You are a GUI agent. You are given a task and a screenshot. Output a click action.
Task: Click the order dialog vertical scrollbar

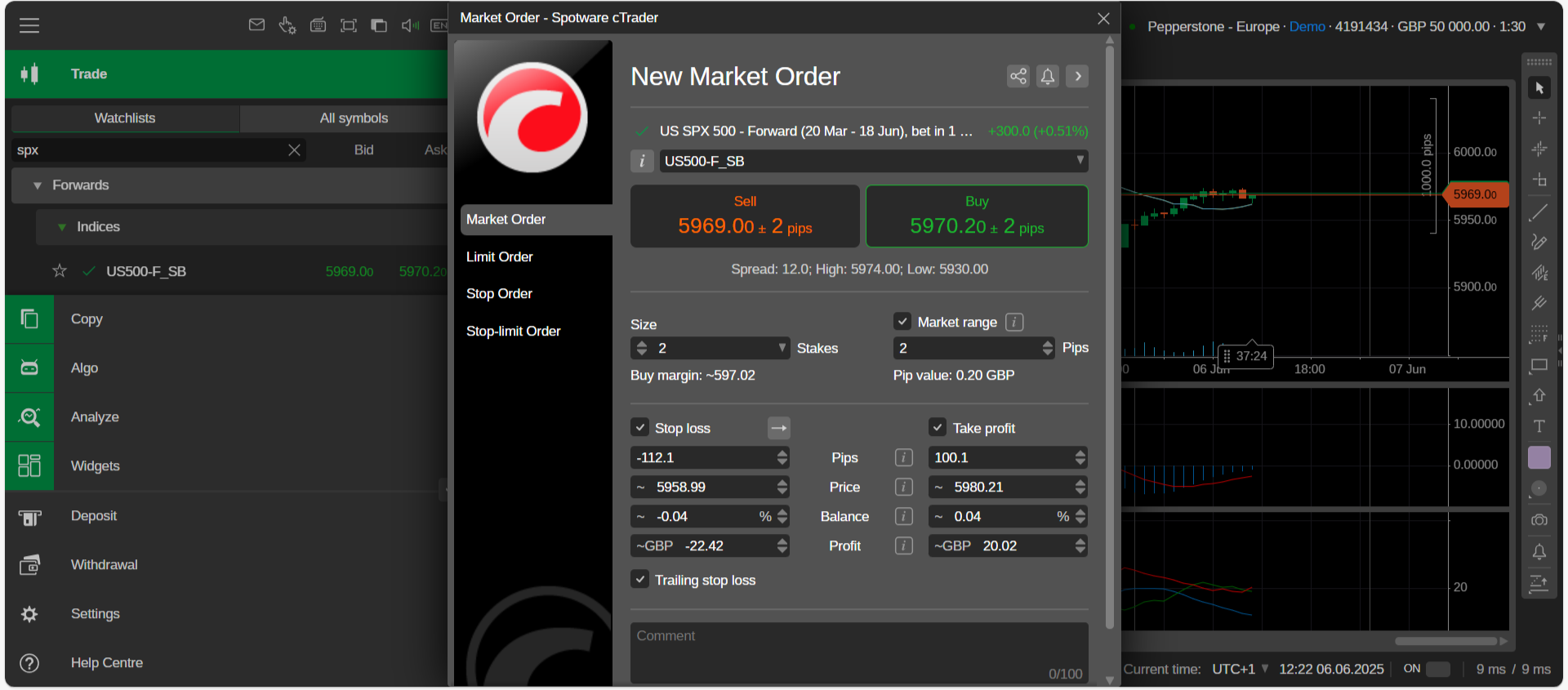[x=1110, y=338]
